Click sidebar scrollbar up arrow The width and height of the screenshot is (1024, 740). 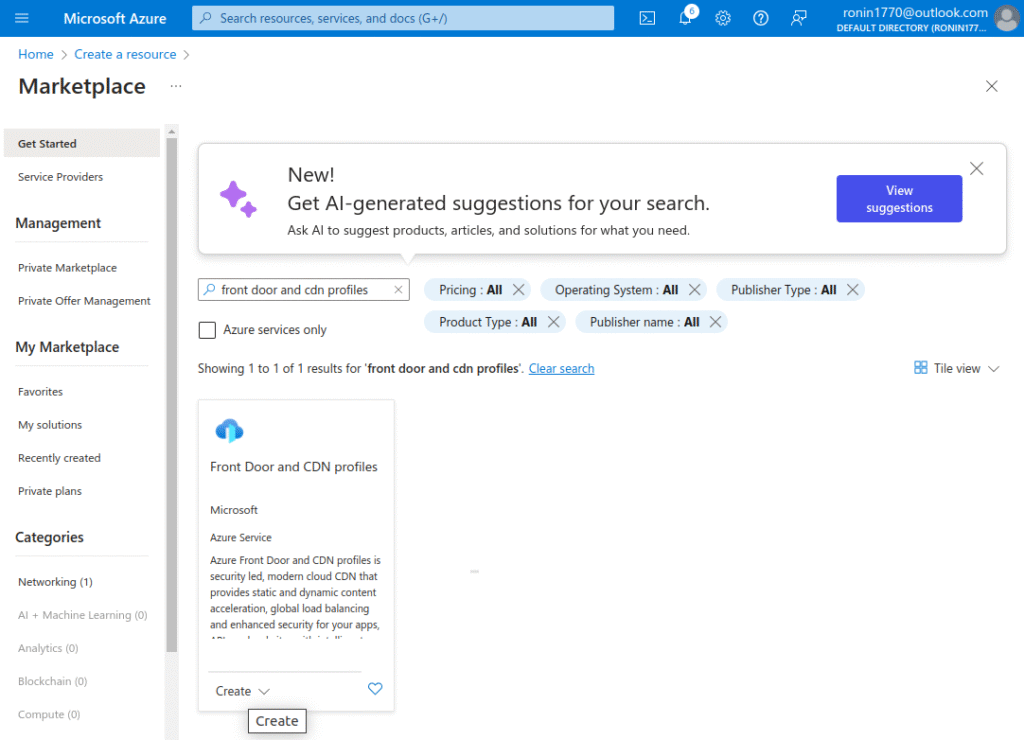[172, 131]
